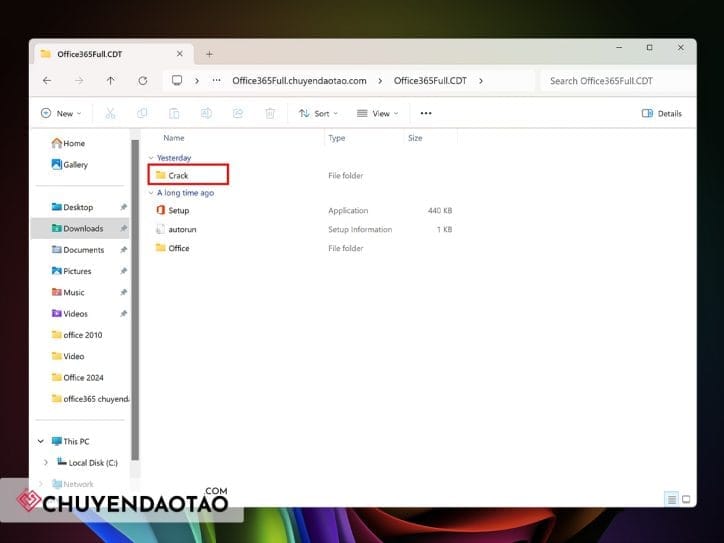The width and height of the screenshot is (724, 543).
Task: Click the Office365Full.CDT breadcrumb
Action: tap(430, 81)
